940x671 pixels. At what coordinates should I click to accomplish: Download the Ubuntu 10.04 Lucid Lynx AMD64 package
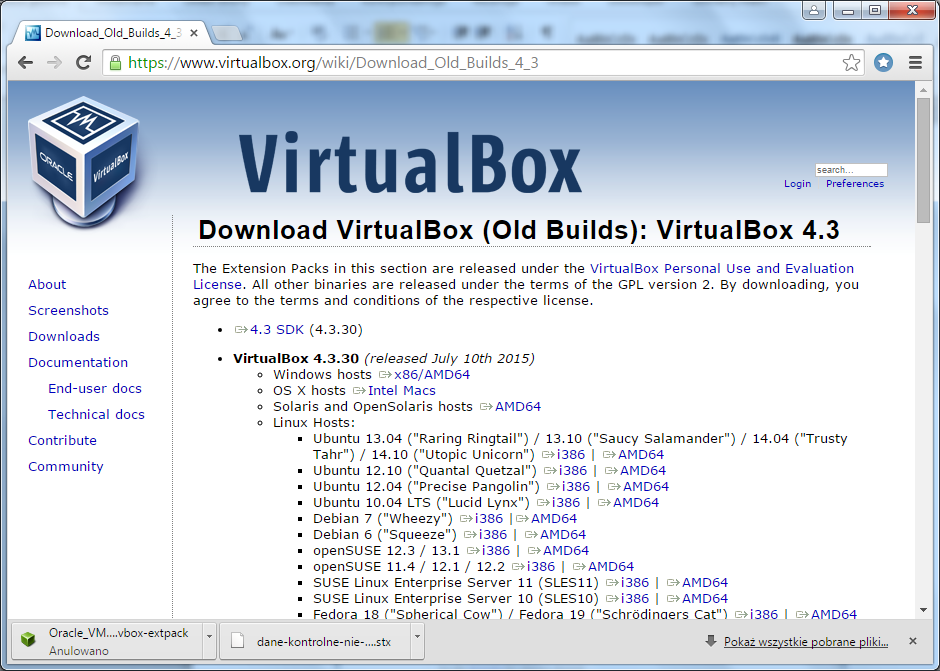(x=636, y=503)
